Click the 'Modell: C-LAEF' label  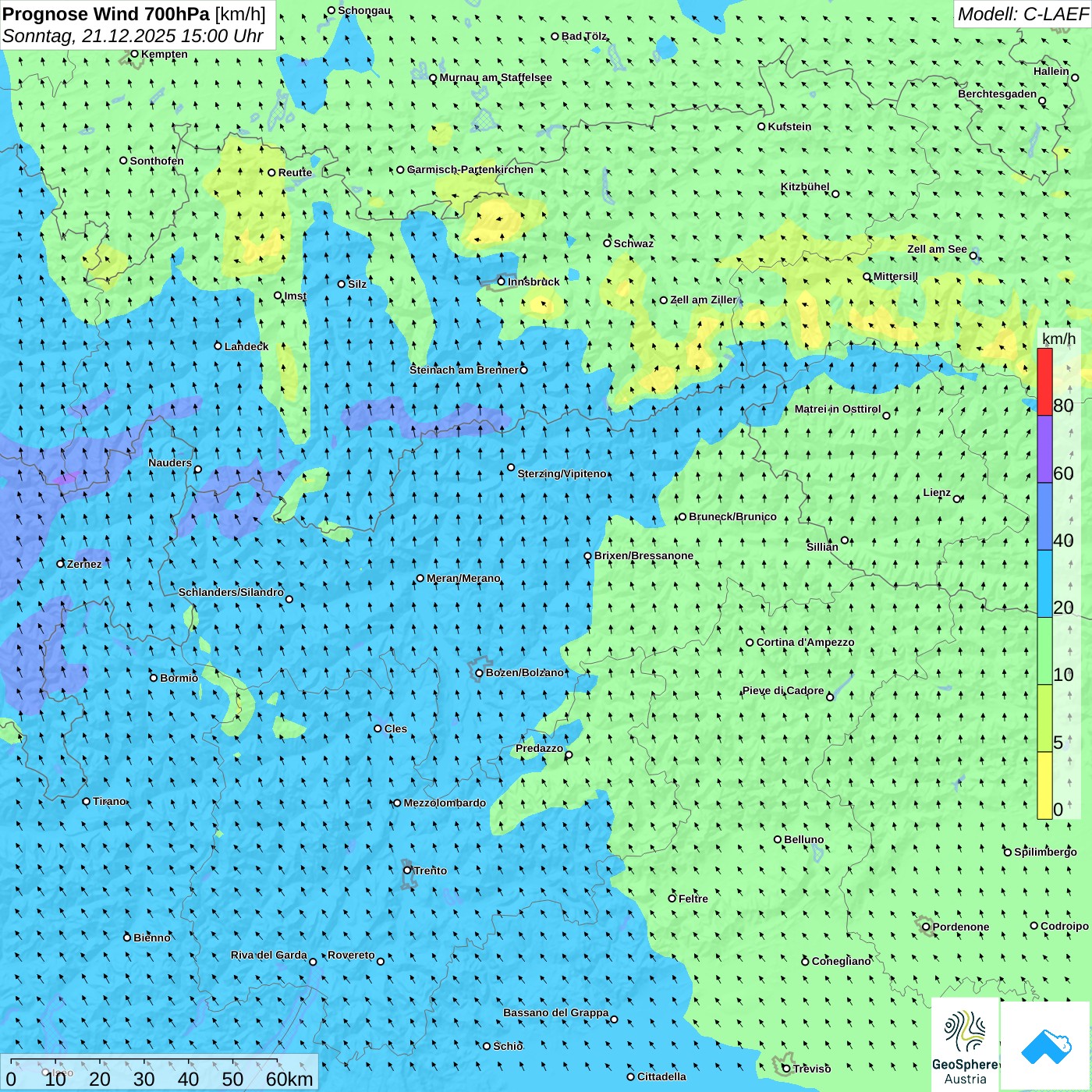(1023, 14)
